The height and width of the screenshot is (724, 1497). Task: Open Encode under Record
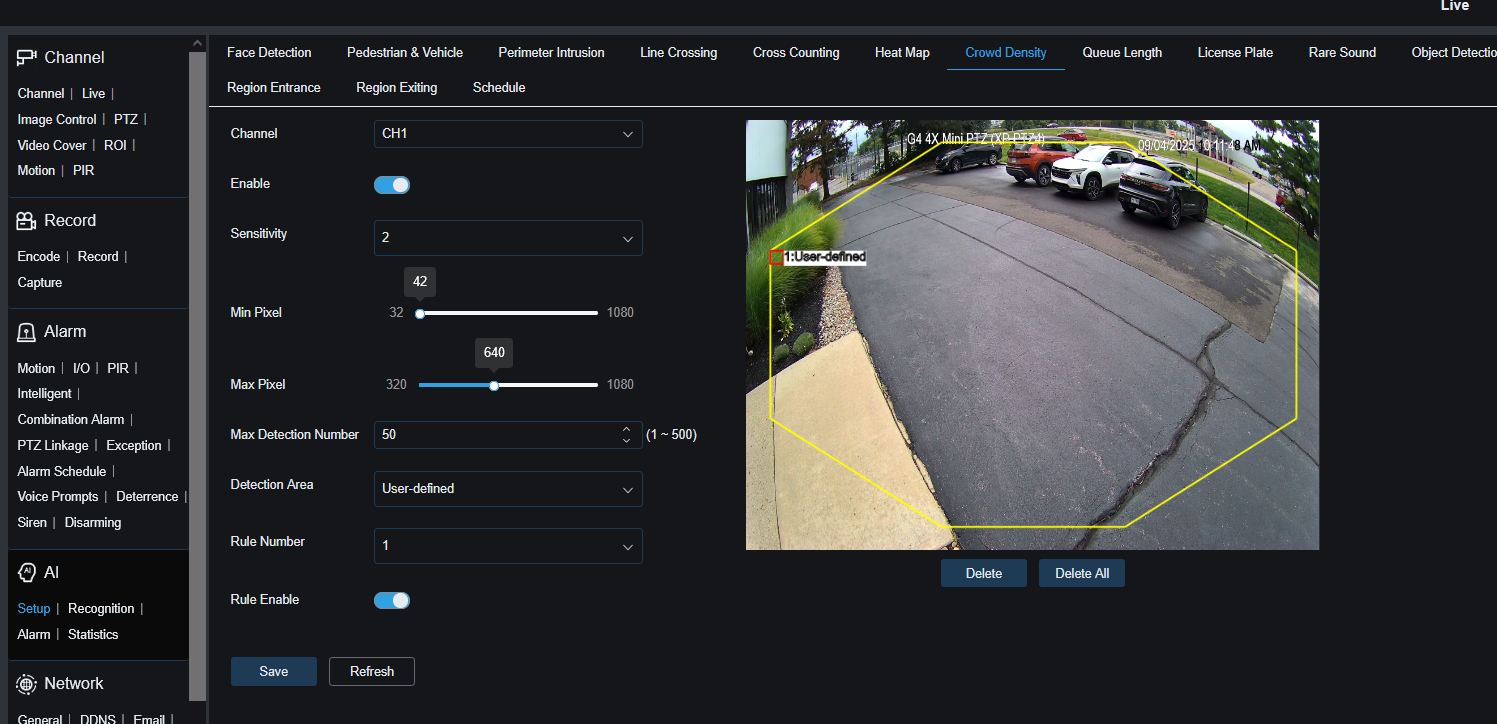coord(39,257)
